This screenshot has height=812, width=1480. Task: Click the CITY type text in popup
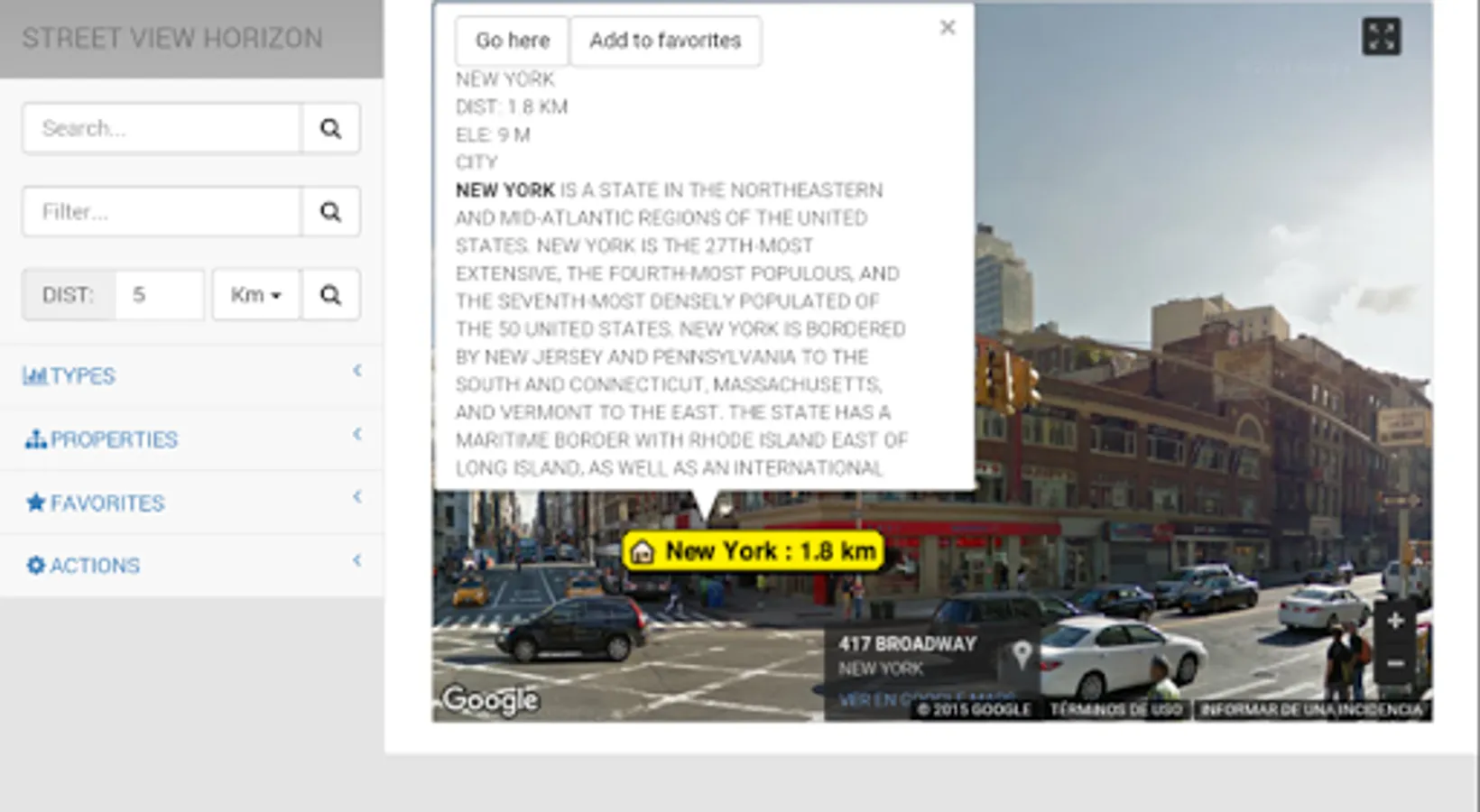coord(476,162)
